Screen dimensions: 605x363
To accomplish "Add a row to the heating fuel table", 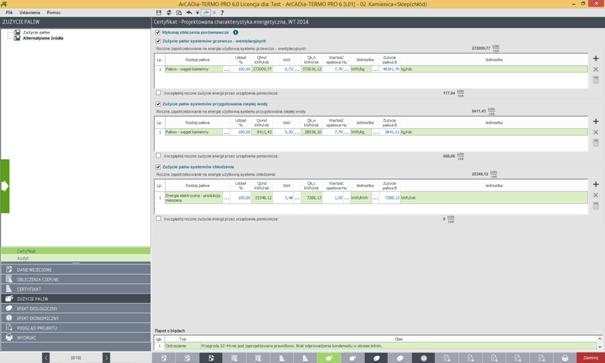I will (596, 59).
